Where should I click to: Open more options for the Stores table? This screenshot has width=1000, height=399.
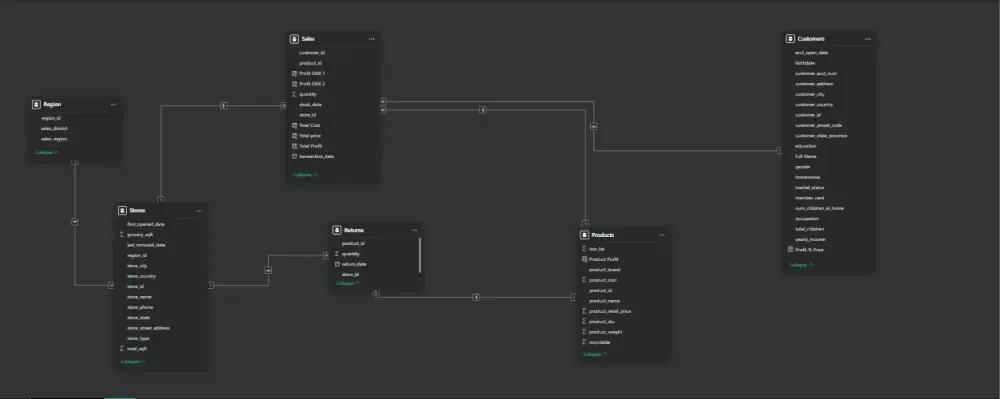pyautogui.click(x=200, y=211)
